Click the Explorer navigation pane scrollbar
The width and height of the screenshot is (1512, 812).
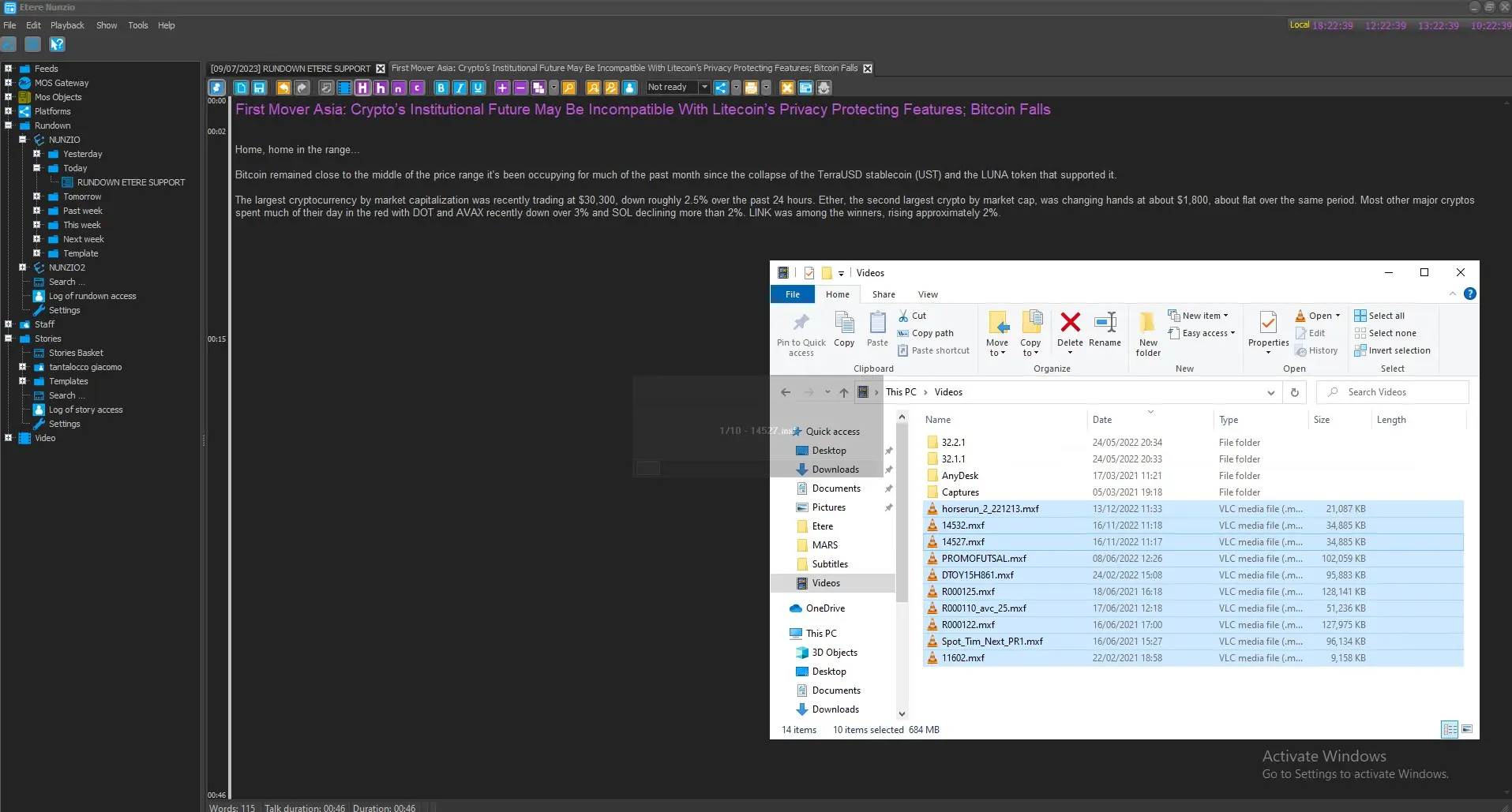click(902, 552)
